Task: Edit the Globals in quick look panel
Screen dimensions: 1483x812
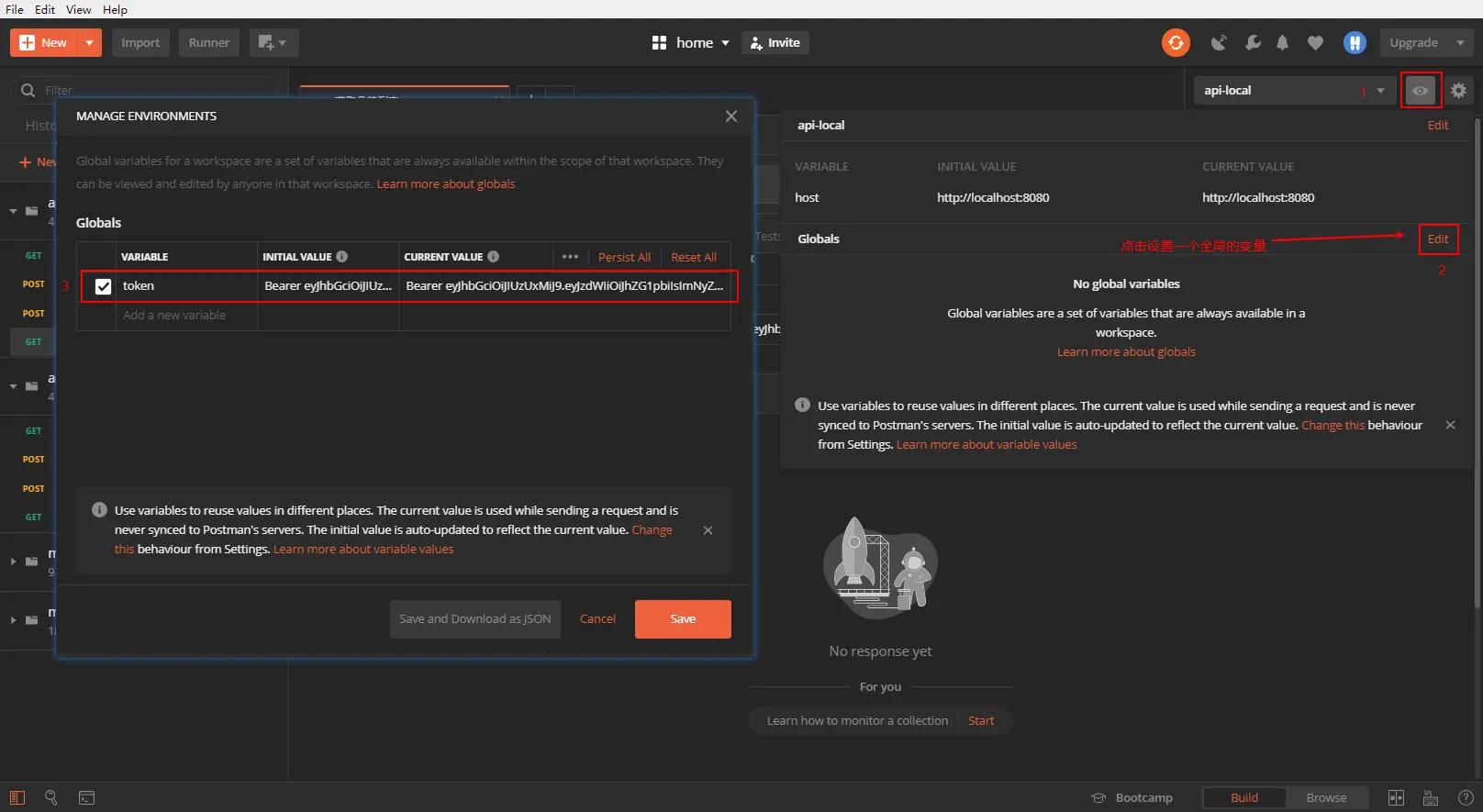Action: click(x=1438, y=239)
